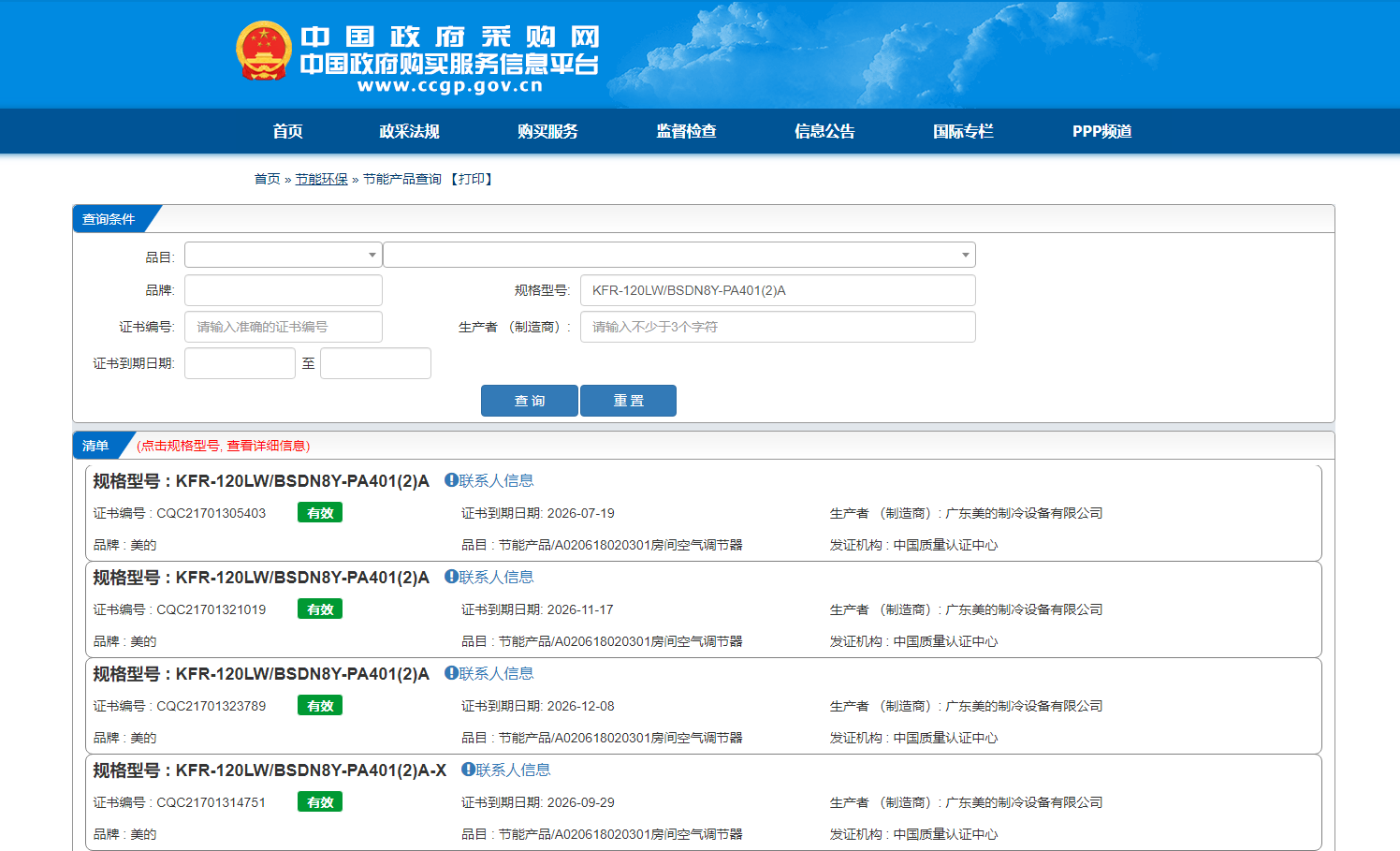Image resolution: width=1400 pixels, height=851 pixels.
Task: Click certificate number text CQC21701314751
Action: (x=211, y=802)
